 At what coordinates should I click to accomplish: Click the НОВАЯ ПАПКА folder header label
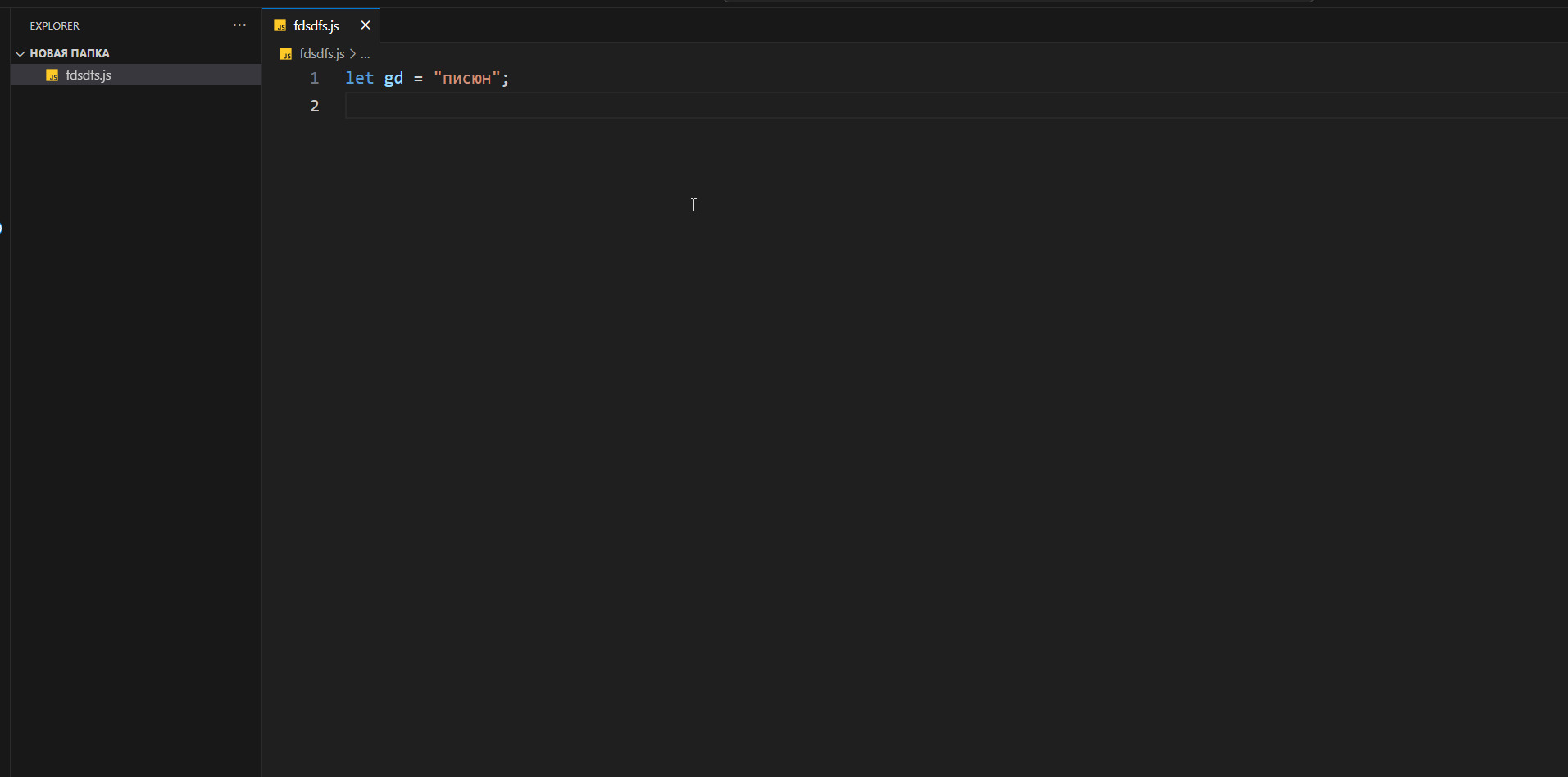(70, 53)
